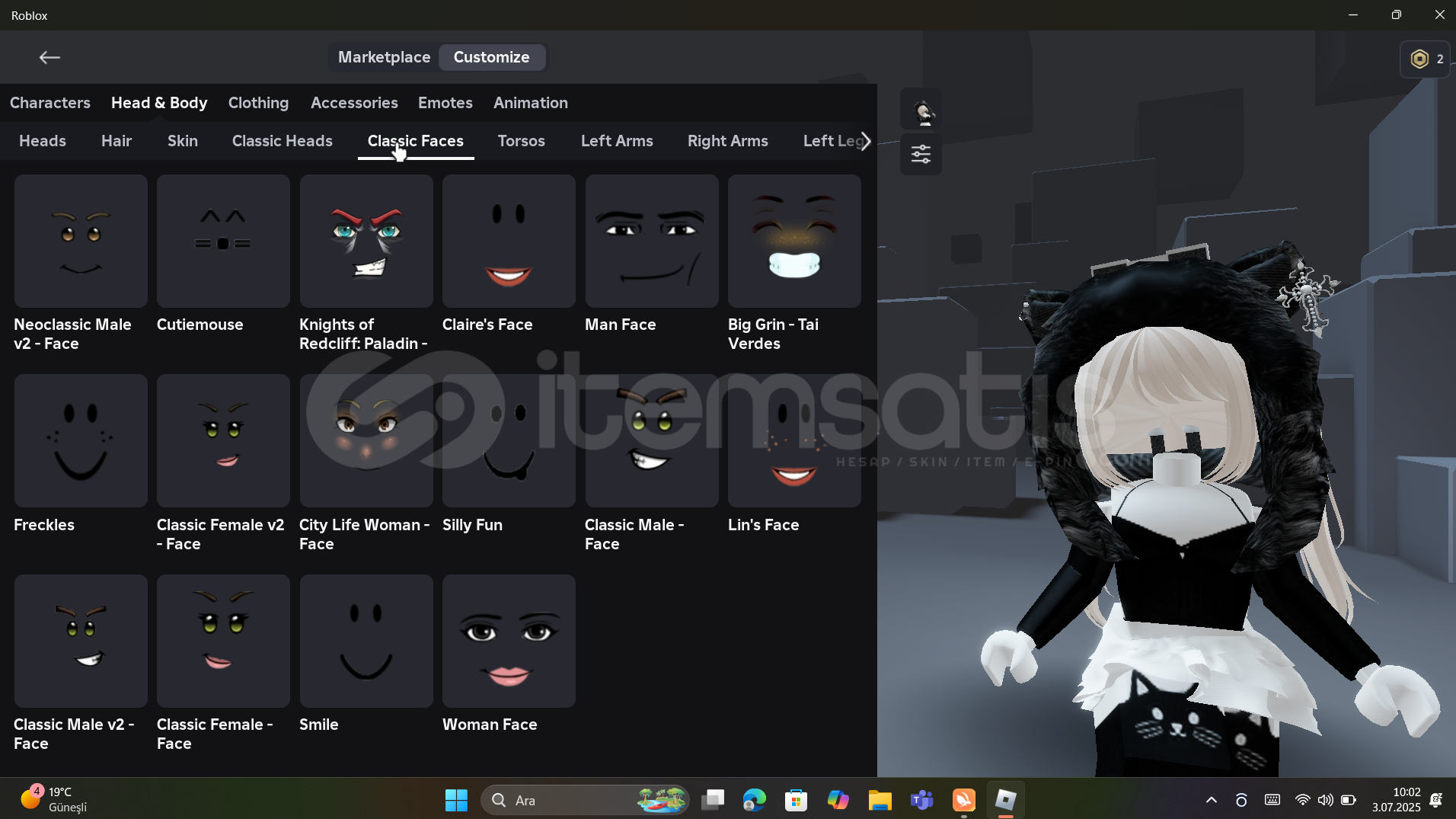Go back with the left arrow

pos(49,57)
